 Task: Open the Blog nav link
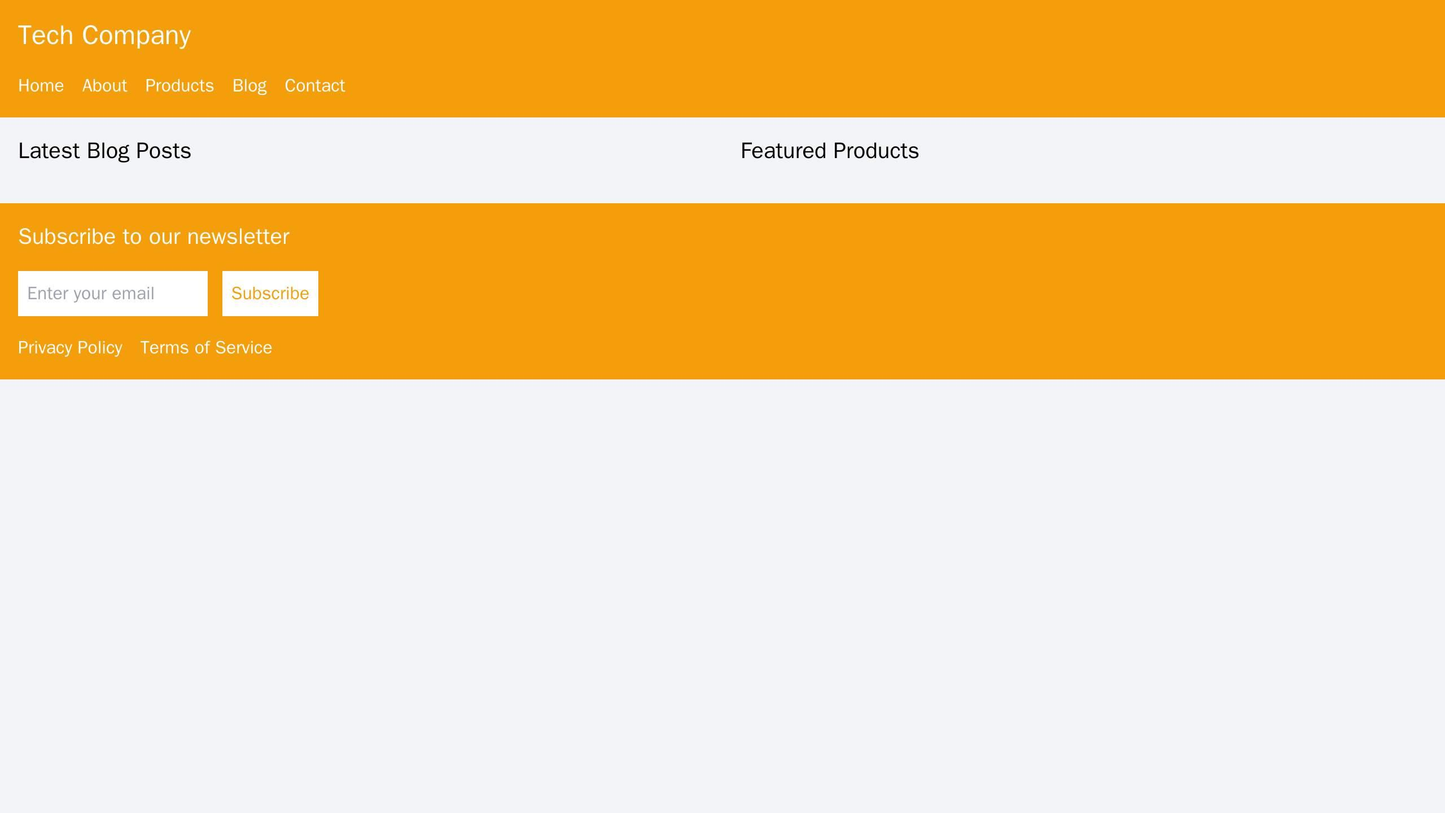(x=249, y=86)
